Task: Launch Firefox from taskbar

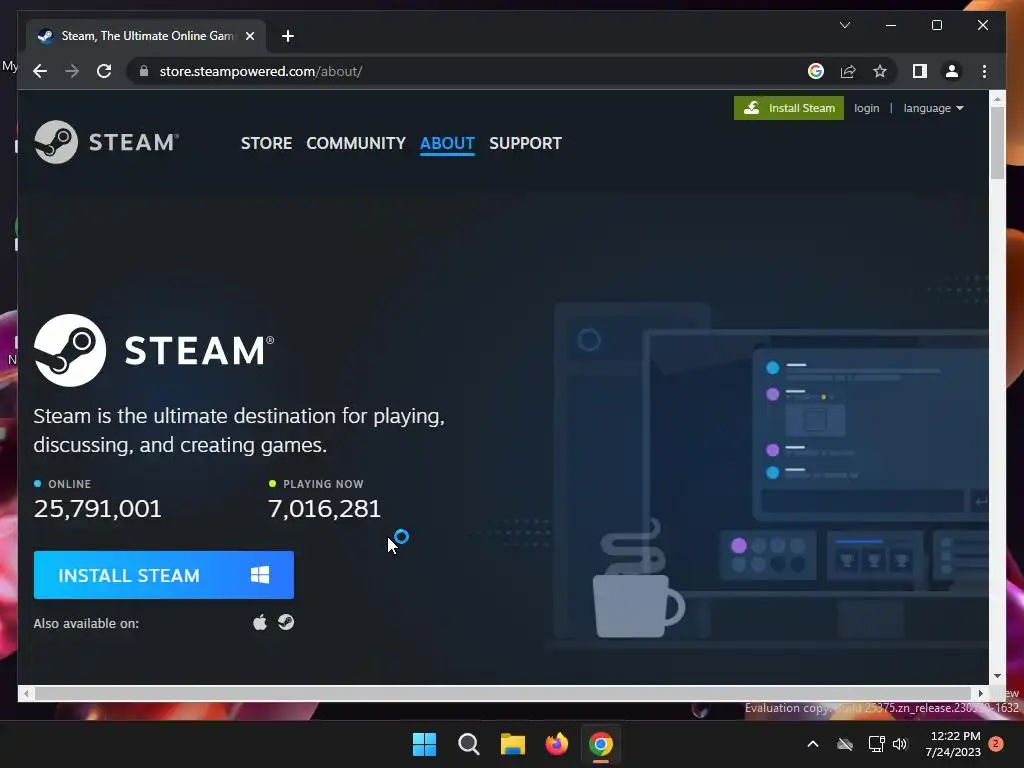Action: [556, 744]
